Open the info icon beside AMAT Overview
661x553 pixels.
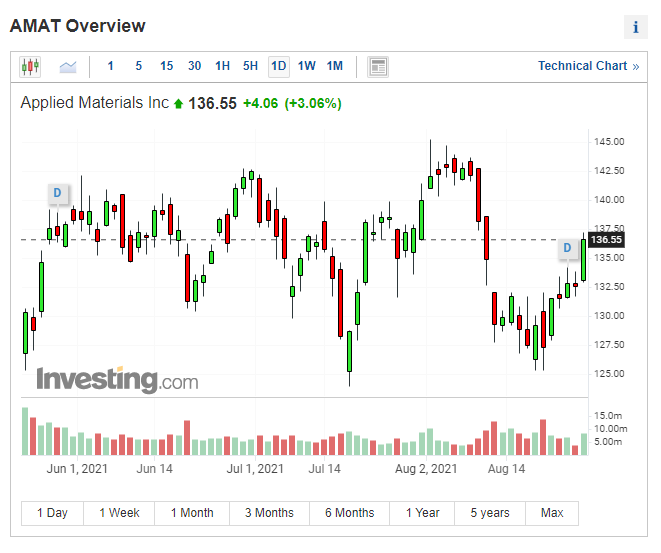pos(636,27)
